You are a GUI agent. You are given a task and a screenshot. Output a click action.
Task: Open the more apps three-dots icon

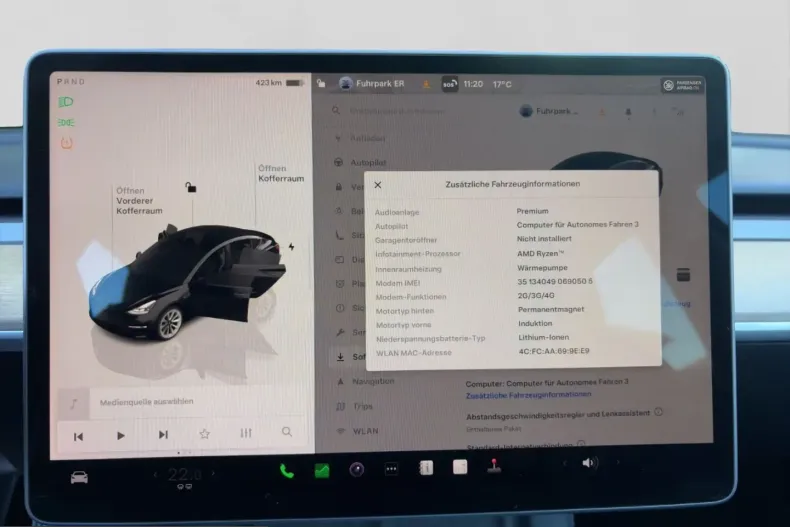point(391,469)
